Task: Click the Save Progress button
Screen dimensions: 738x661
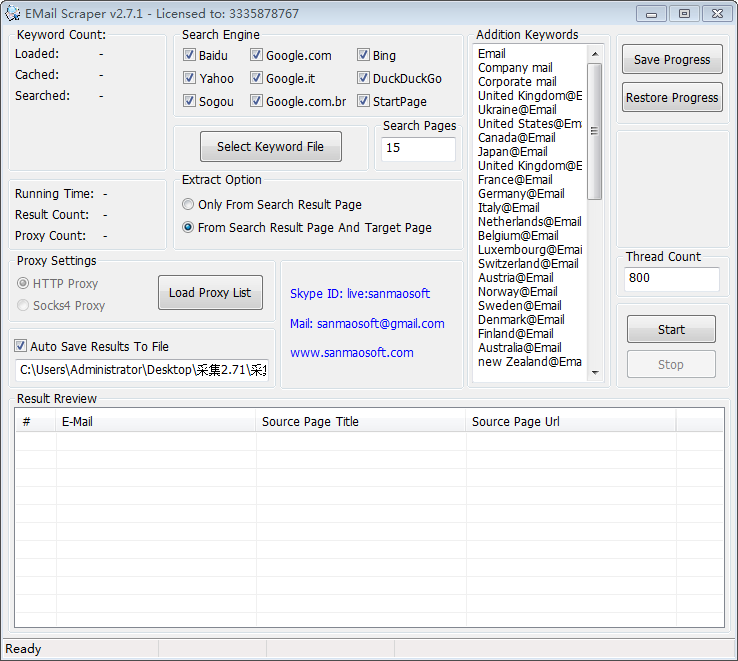Action: [x=671, y=60]
